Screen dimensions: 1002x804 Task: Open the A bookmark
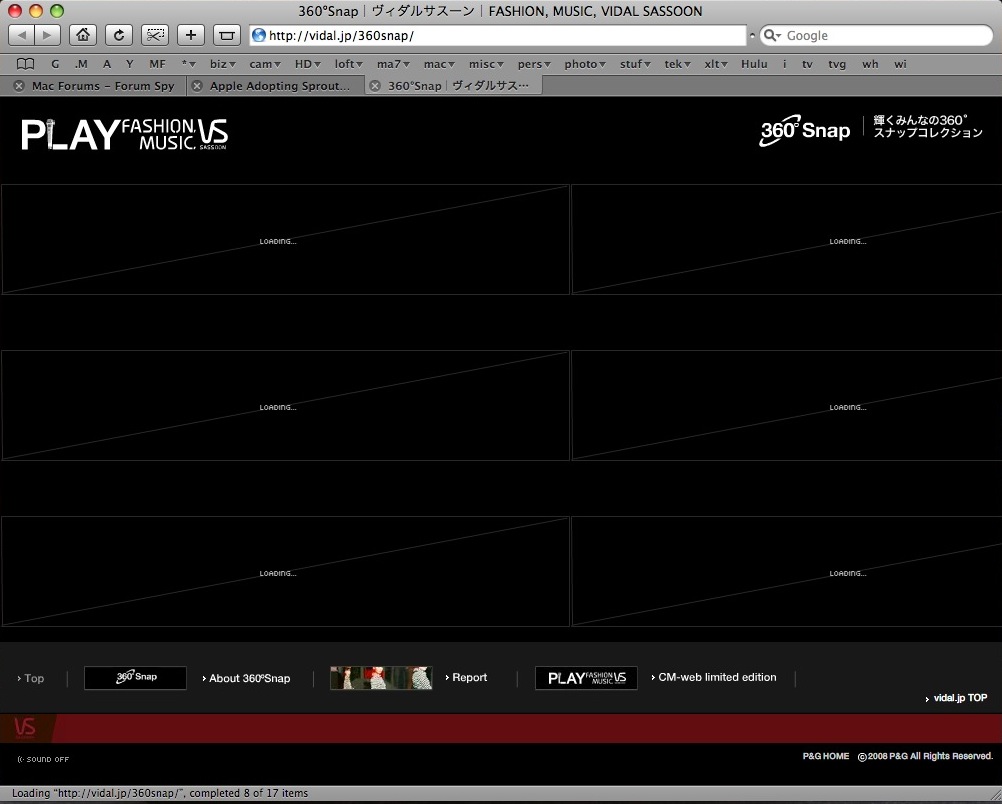coord(107,64)
